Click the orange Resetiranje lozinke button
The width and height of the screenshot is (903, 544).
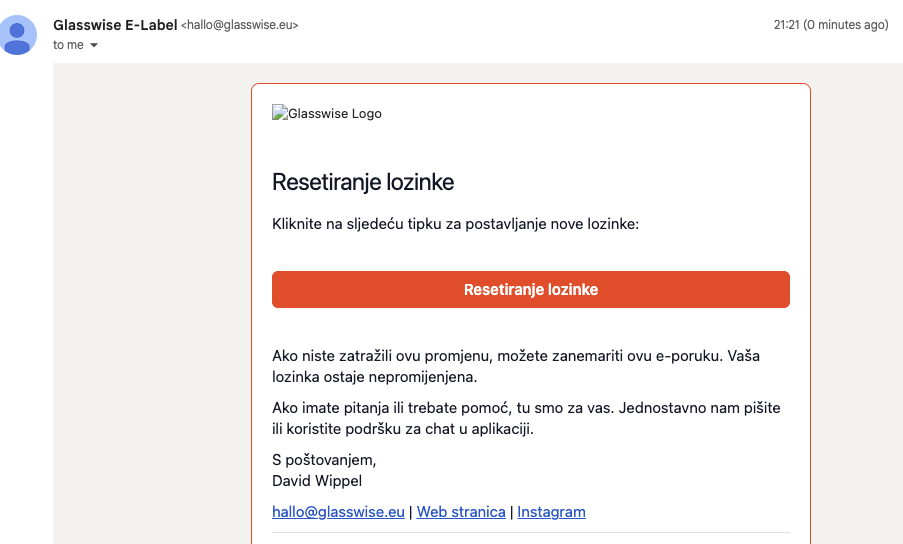click(530, 290)
